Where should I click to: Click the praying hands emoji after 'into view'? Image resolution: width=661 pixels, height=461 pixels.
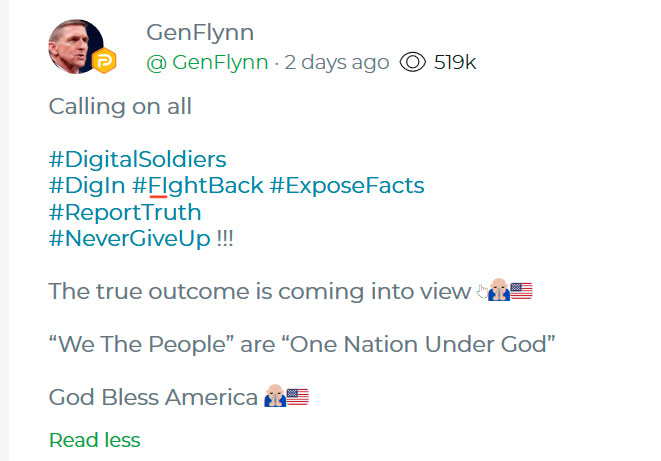tap(497, 292)
